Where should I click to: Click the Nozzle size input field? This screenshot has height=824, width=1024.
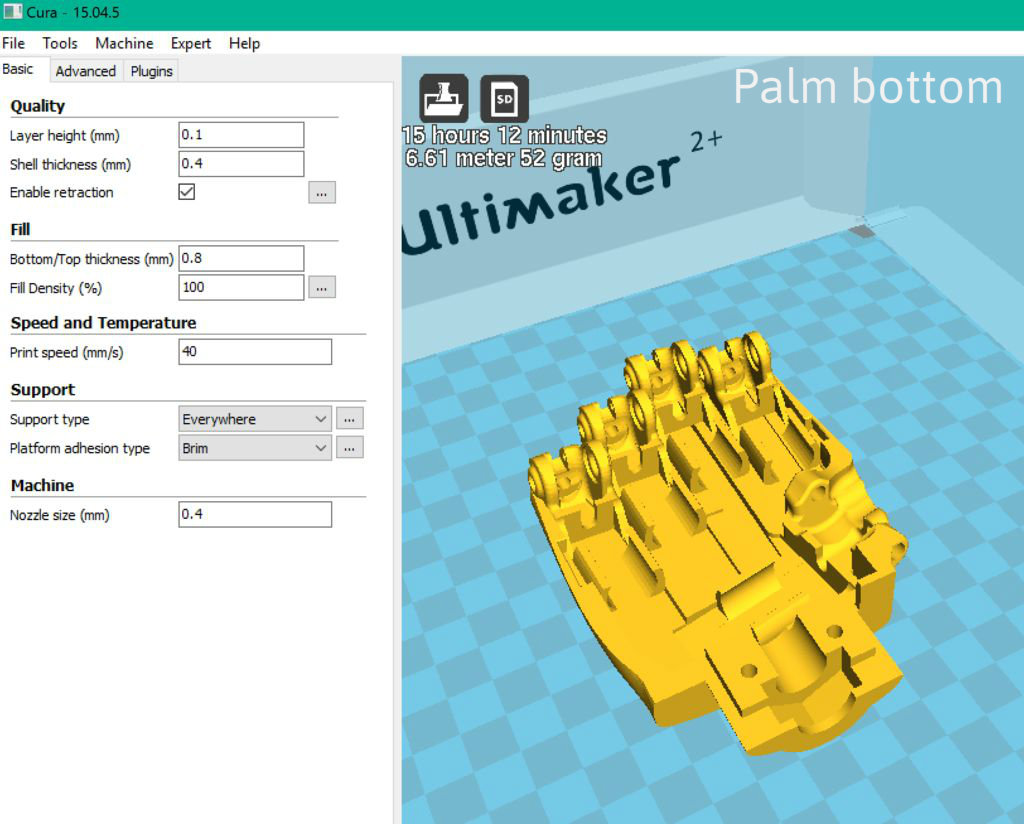255,515
